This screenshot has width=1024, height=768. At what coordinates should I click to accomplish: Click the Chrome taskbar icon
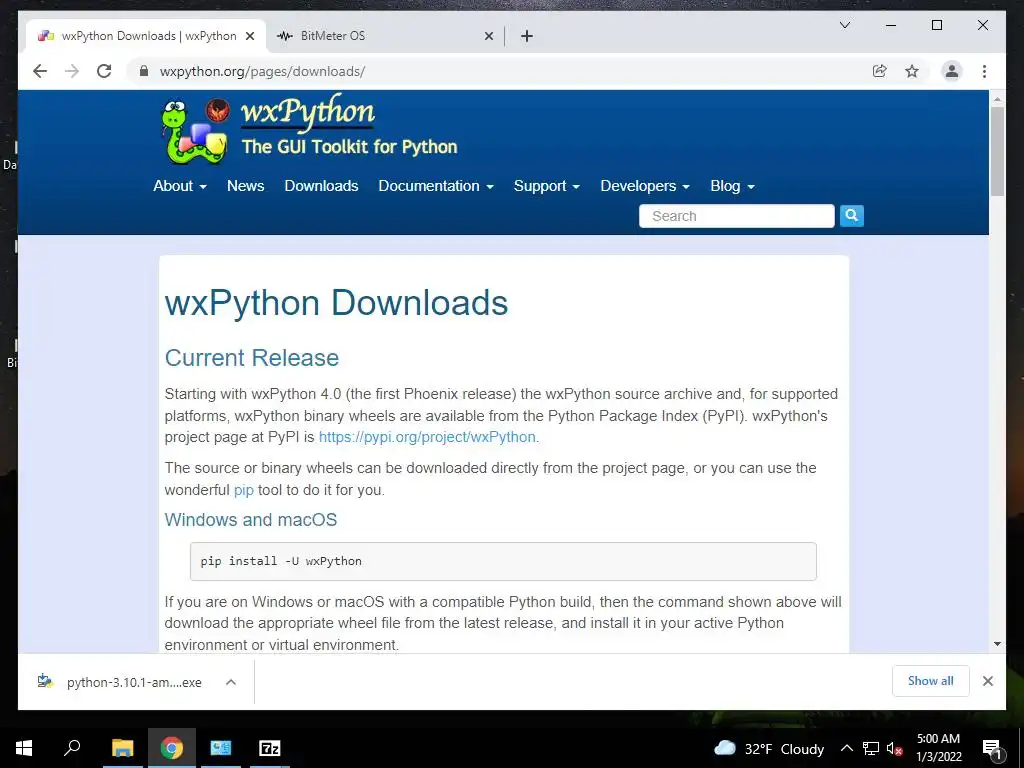point(171,748)
